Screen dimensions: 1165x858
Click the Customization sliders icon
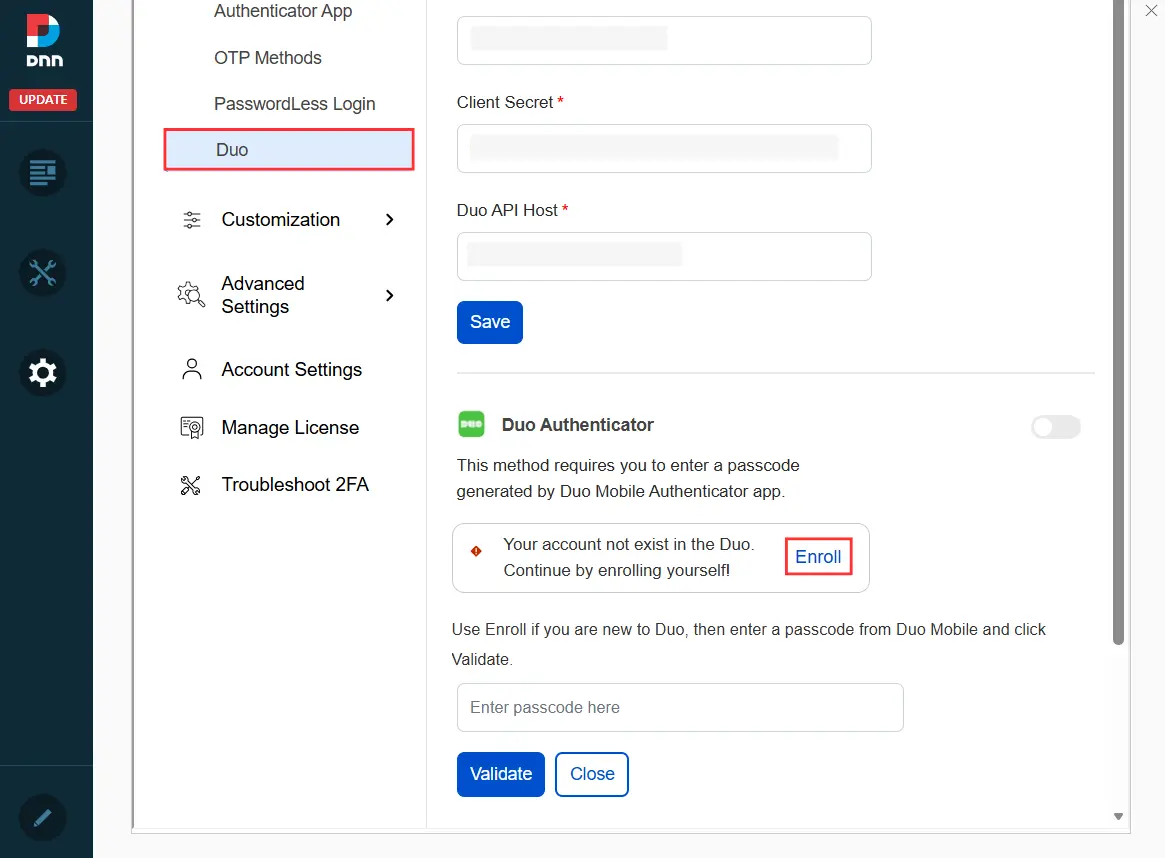tap(192, 220)
